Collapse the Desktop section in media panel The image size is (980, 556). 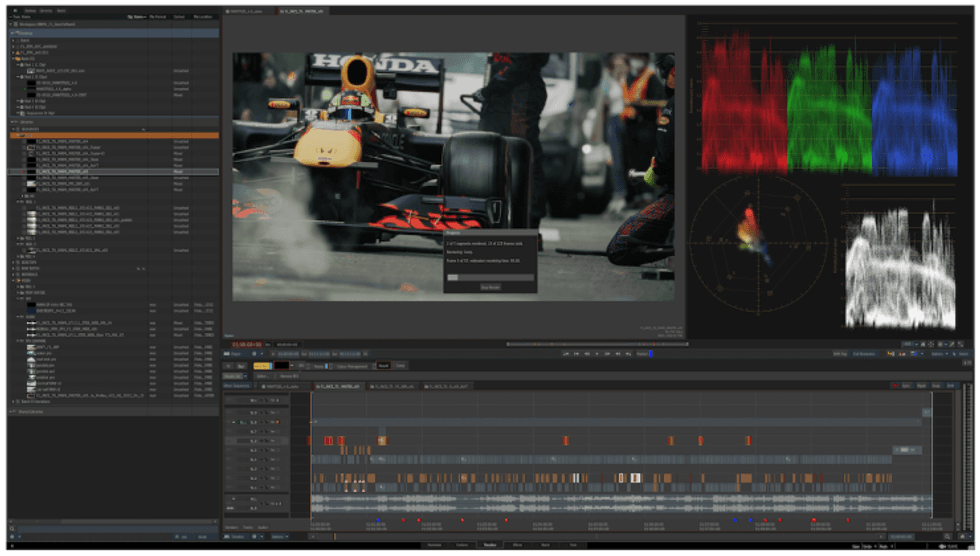point(12,32)
